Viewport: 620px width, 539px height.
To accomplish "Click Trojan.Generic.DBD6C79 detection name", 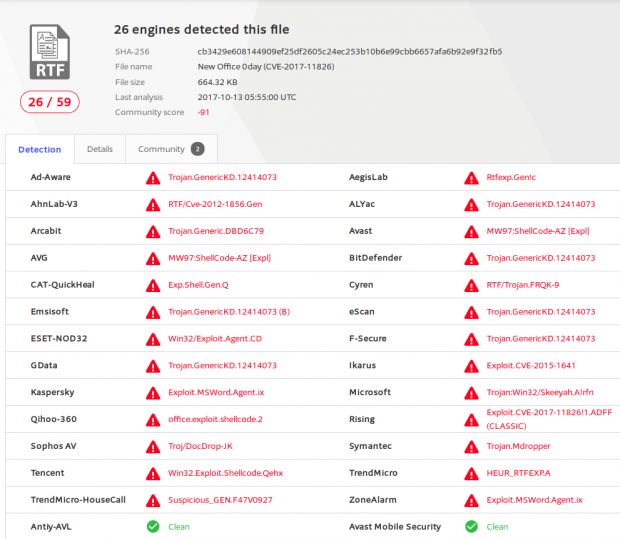I will (216, 231).
